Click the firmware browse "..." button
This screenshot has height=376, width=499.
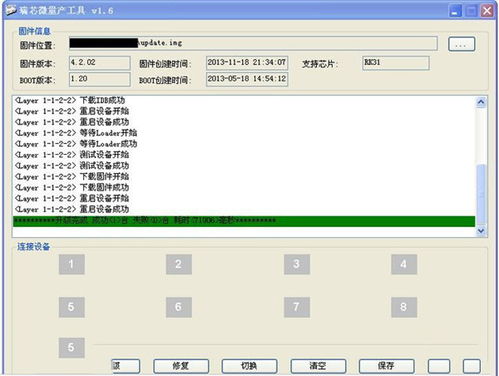(461, 44)
